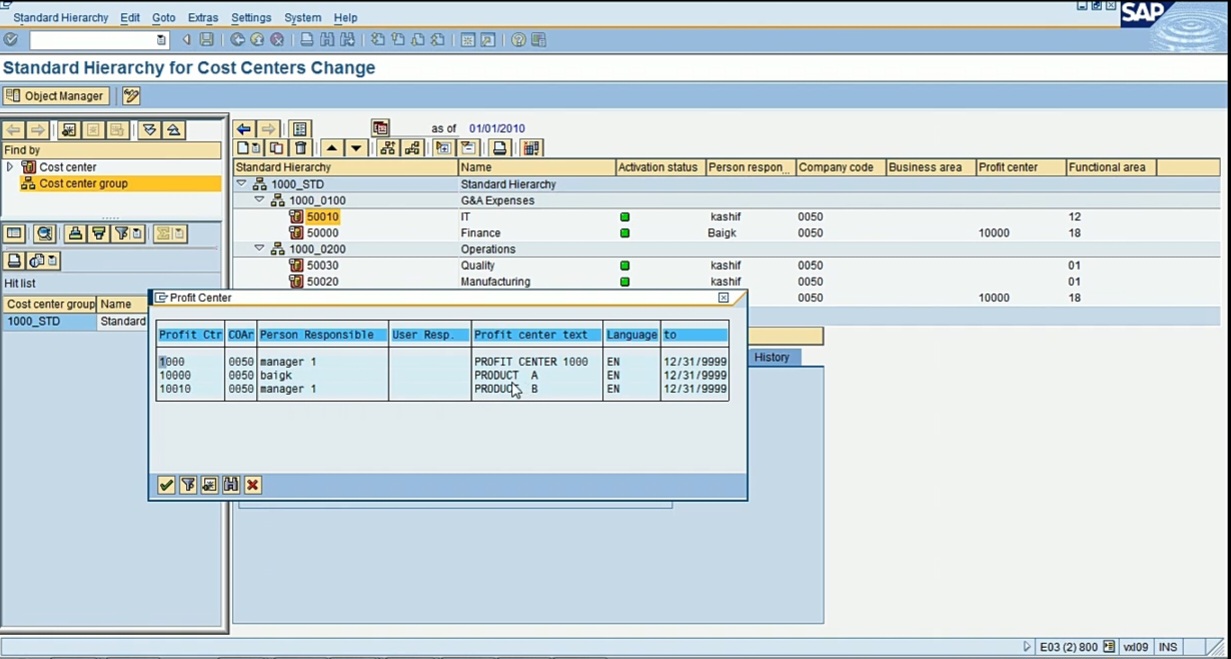Click the column configuration icon in hierarchy toolbar
Screen dimensions: 1231x659
click(x=531, y=148)
